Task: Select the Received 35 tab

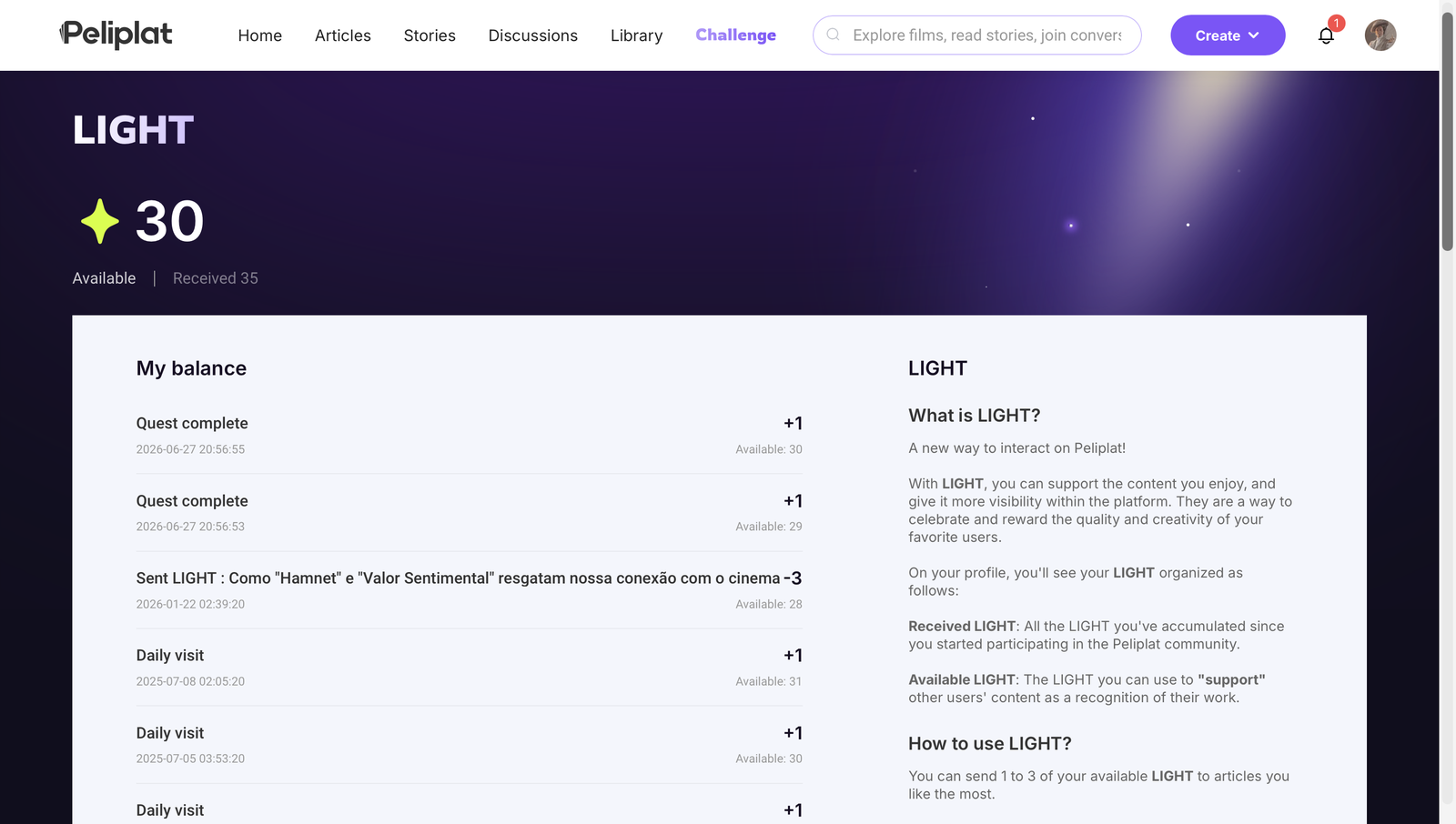Action: (x=216, y=278)
